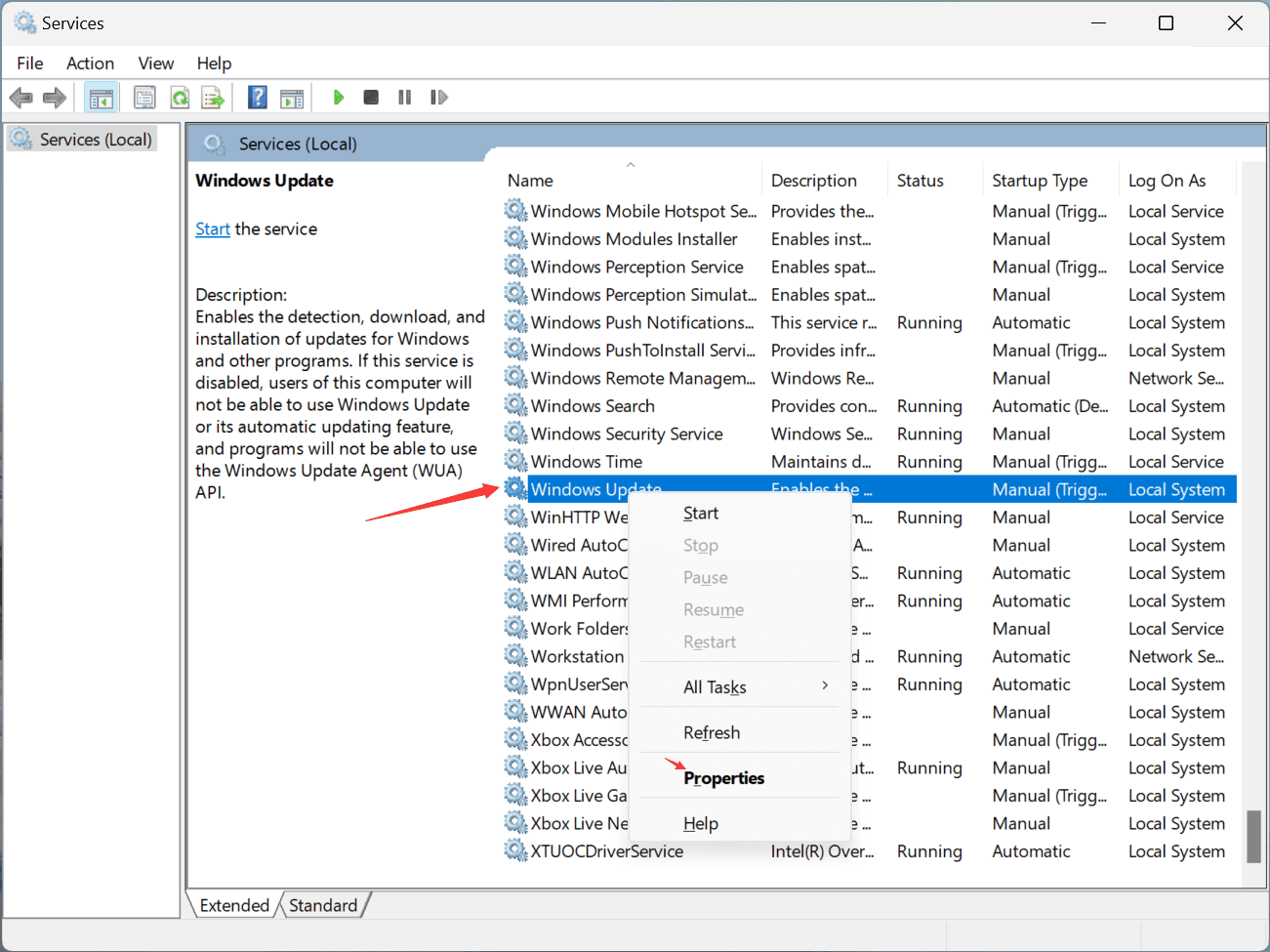The width and height of the screenshot is (1270, 952).
Task: Click the Properties dialog toolbar icon
Action: coord(144,97)
